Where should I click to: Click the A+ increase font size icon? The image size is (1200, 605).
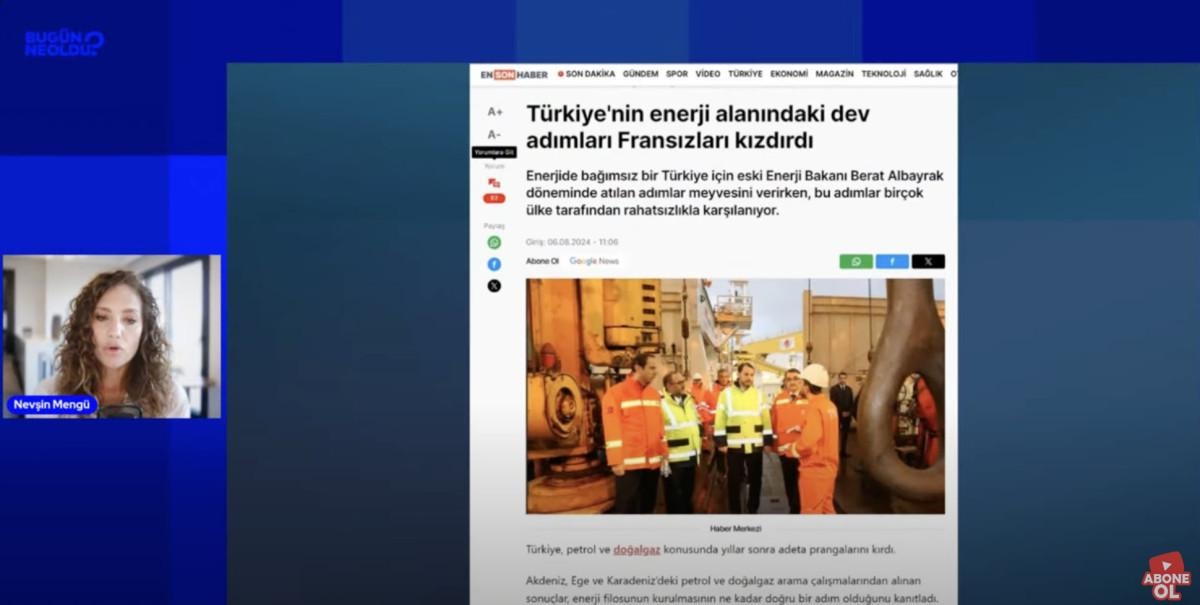494,112
